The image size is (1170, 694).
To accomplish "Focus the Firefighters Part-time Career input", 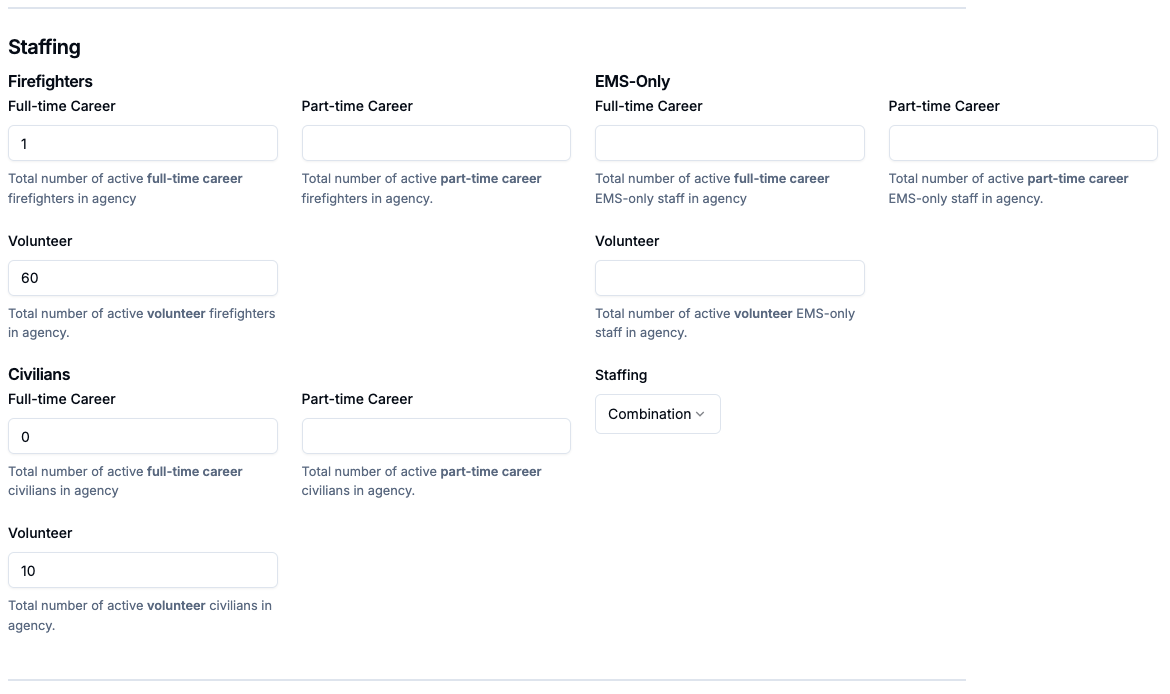I will coord(436,143).
